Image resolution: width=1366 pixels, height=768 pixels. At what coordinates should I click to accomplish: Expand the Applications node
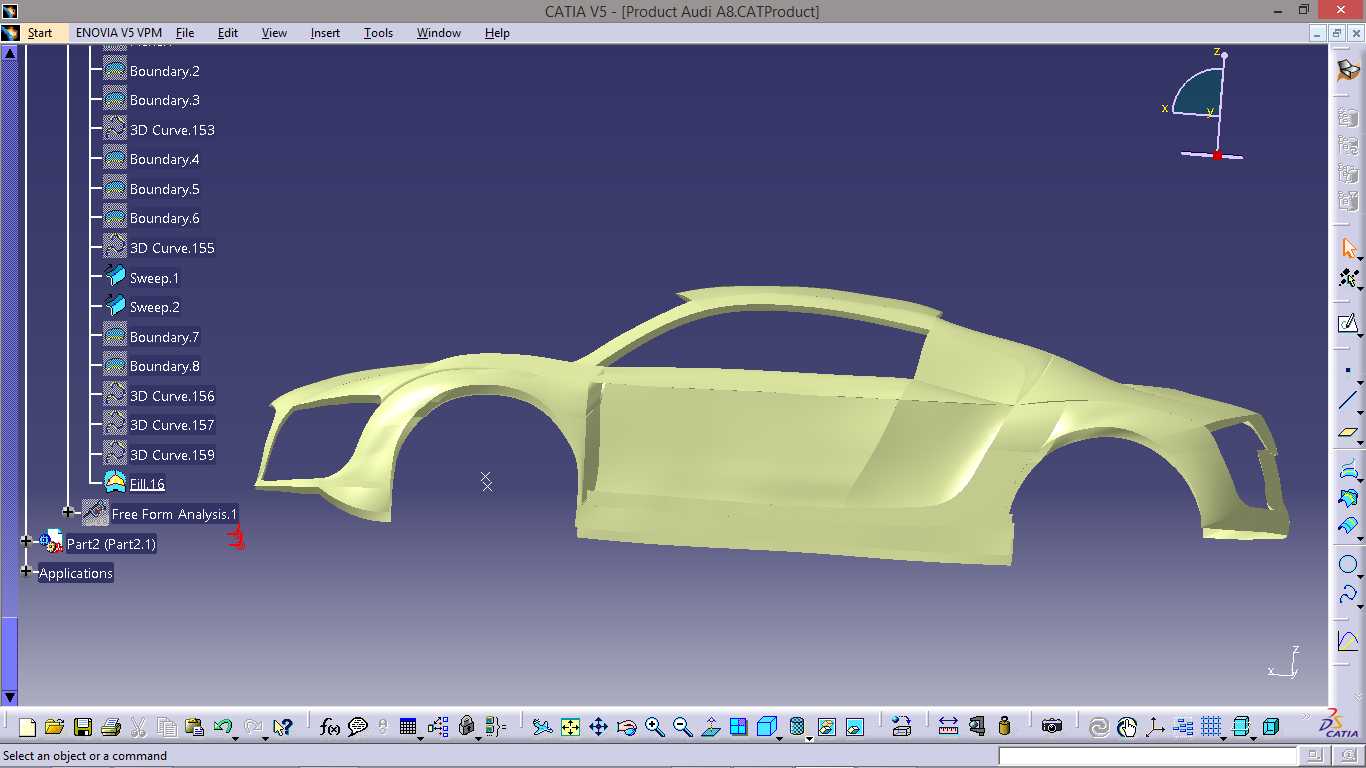26,571
